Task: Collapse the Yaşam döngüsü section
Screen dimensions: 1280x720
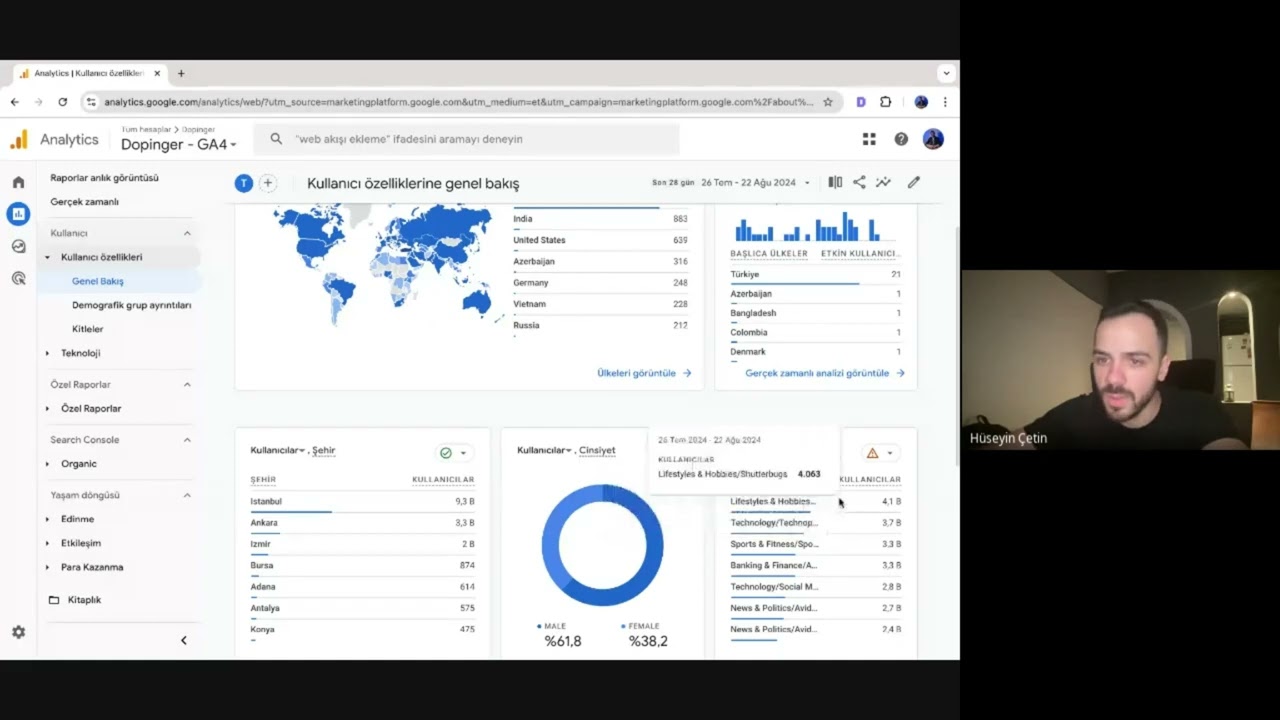Action: pyautogui.click(x=187, y=495)
